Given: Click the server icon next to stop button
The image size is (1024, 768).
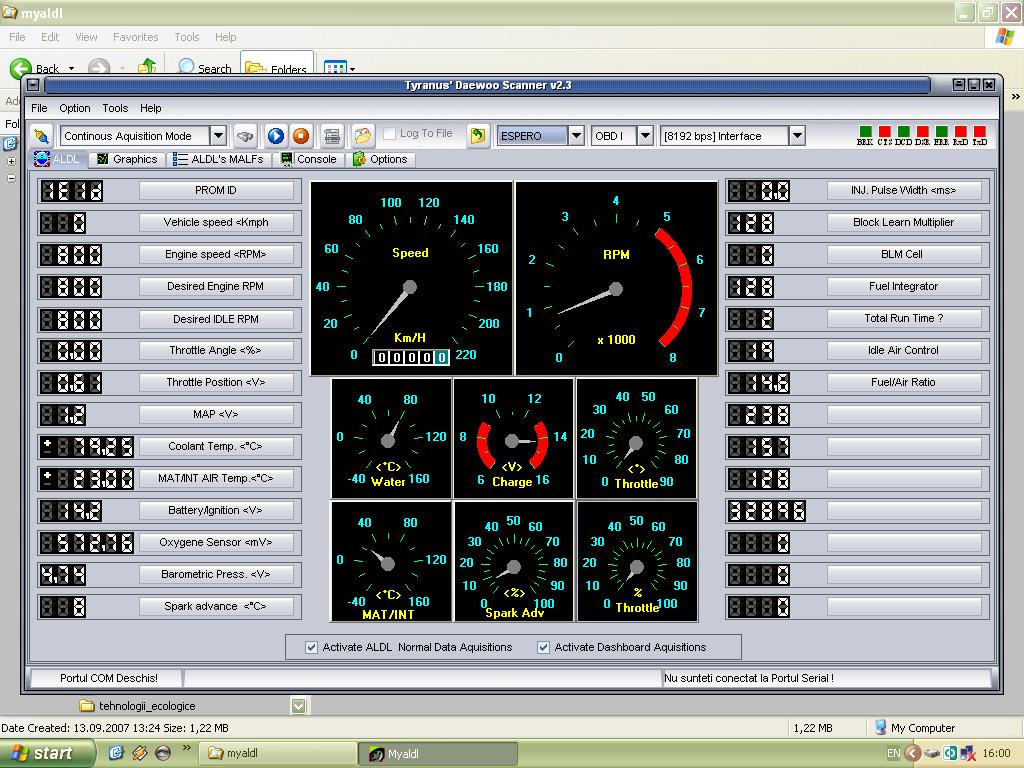Looking at the screenshot, I should pos(332,136).
